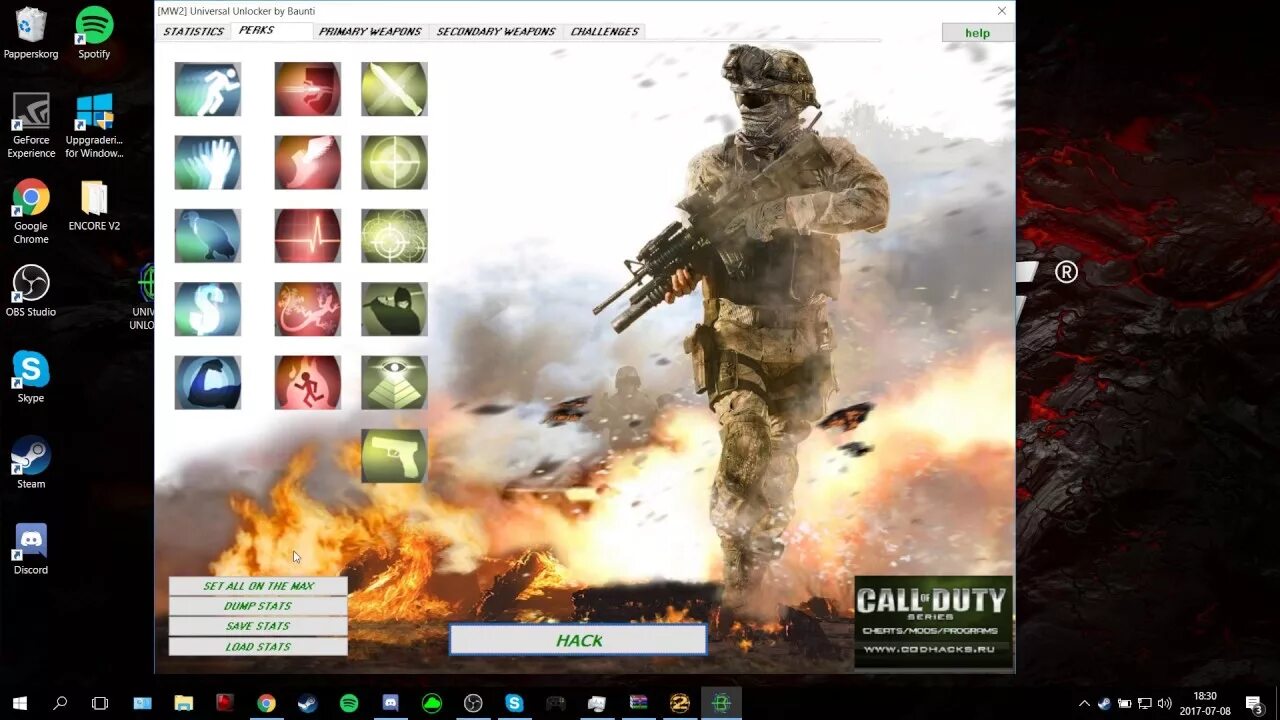Open the notification action center

coord(1254,703)
